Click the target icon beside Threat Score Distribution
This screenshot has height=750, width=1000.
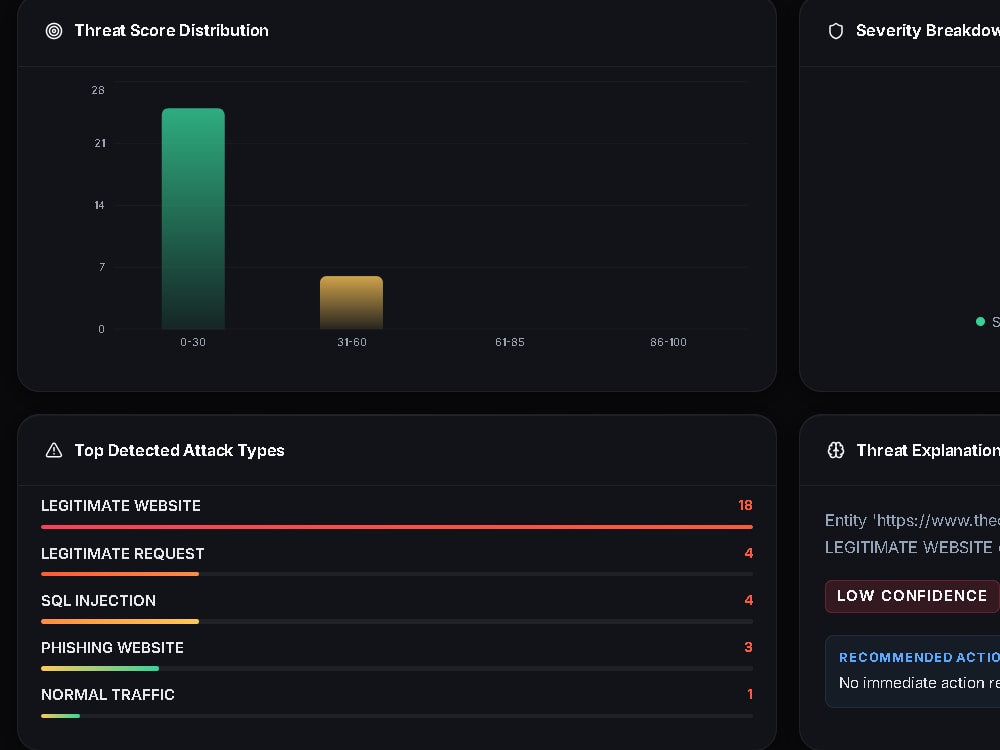(x=54, y=31)
